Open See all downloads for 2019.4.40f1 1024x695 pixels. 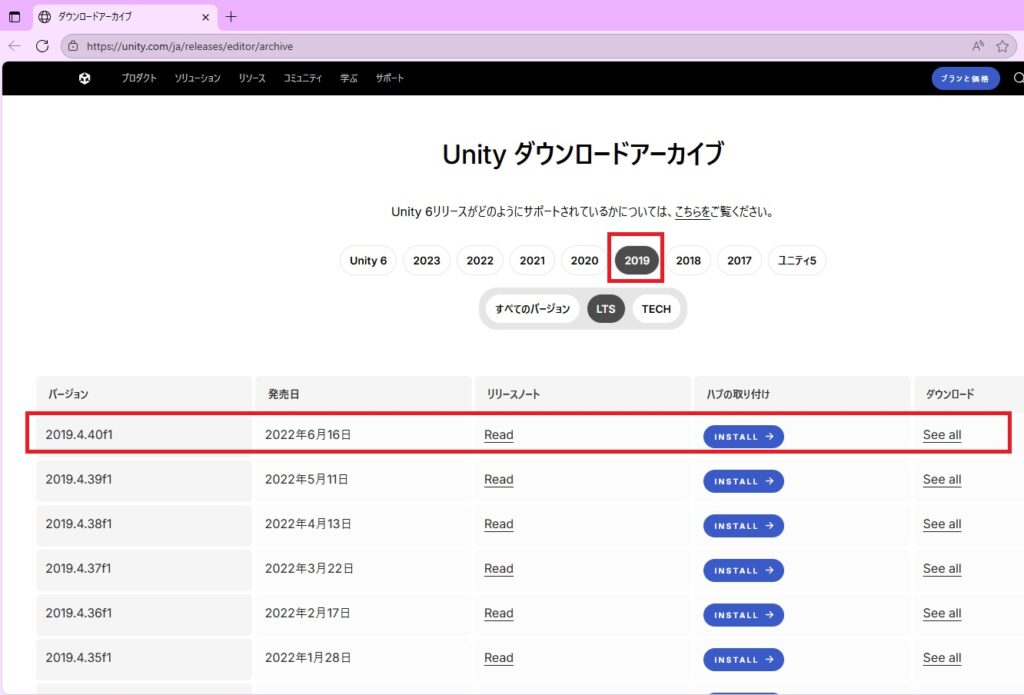(942, 435)
